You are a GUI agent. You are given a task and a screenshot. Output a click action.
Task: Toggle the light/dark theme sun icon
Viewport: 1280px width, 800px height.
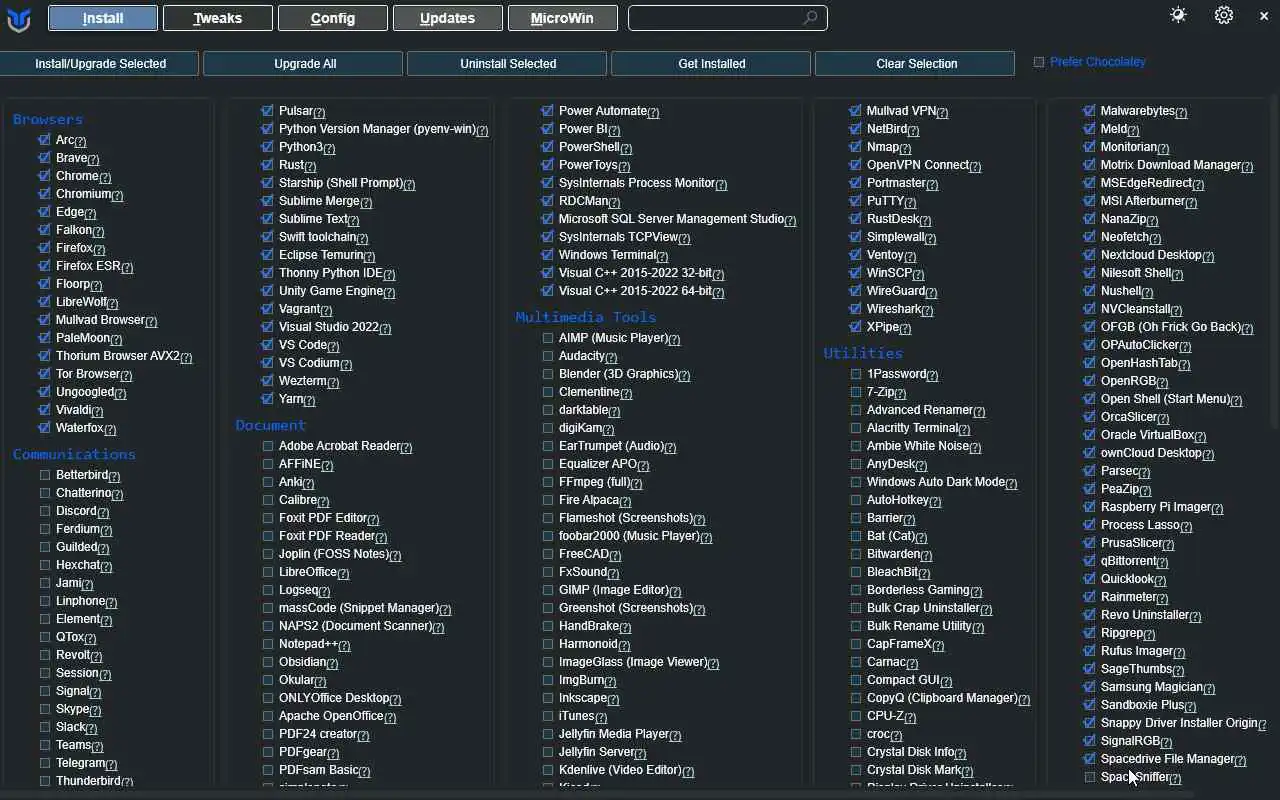(x=1178, y=15)
